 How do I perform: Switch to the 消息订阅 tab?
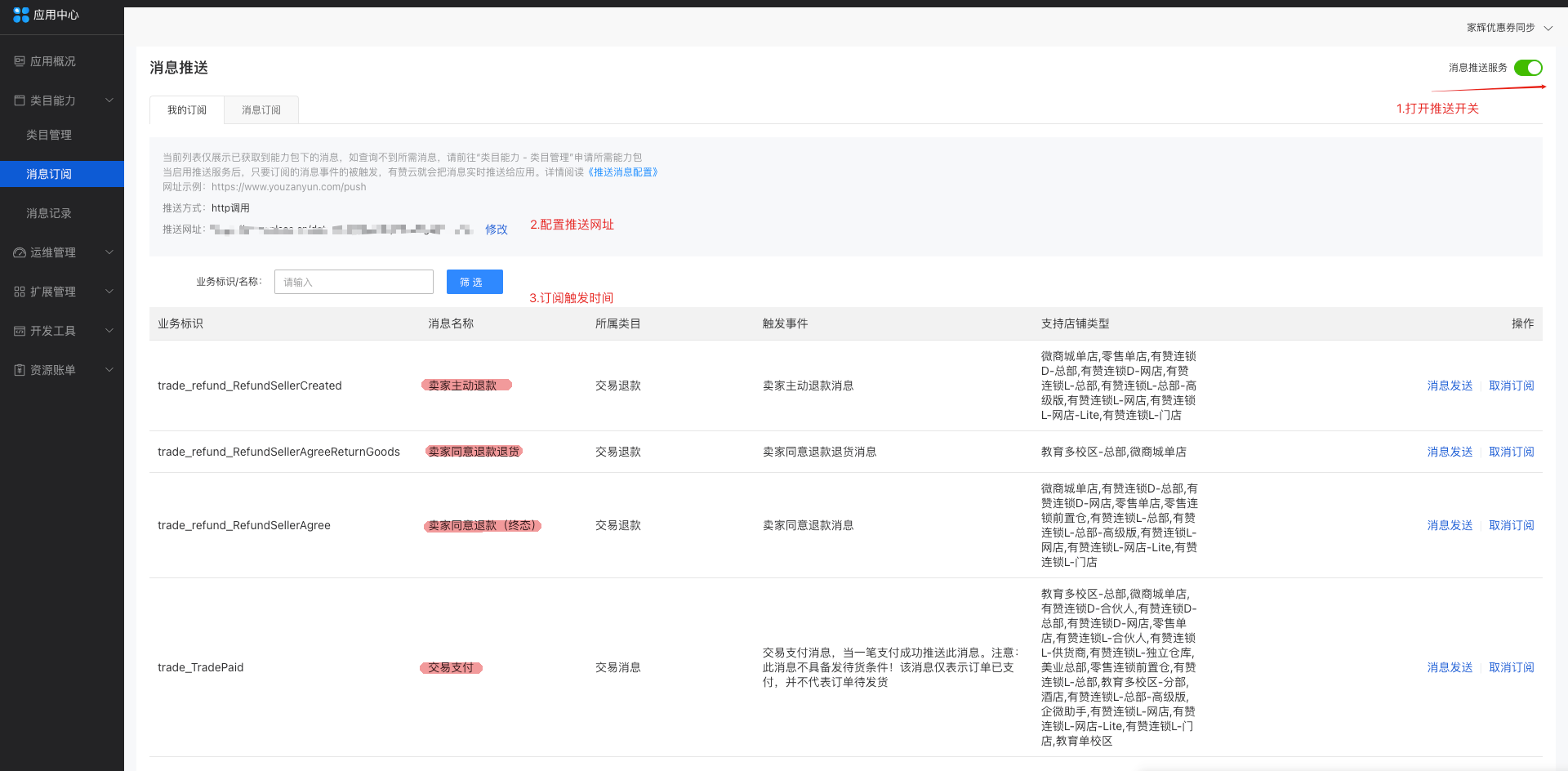(261, 110)
